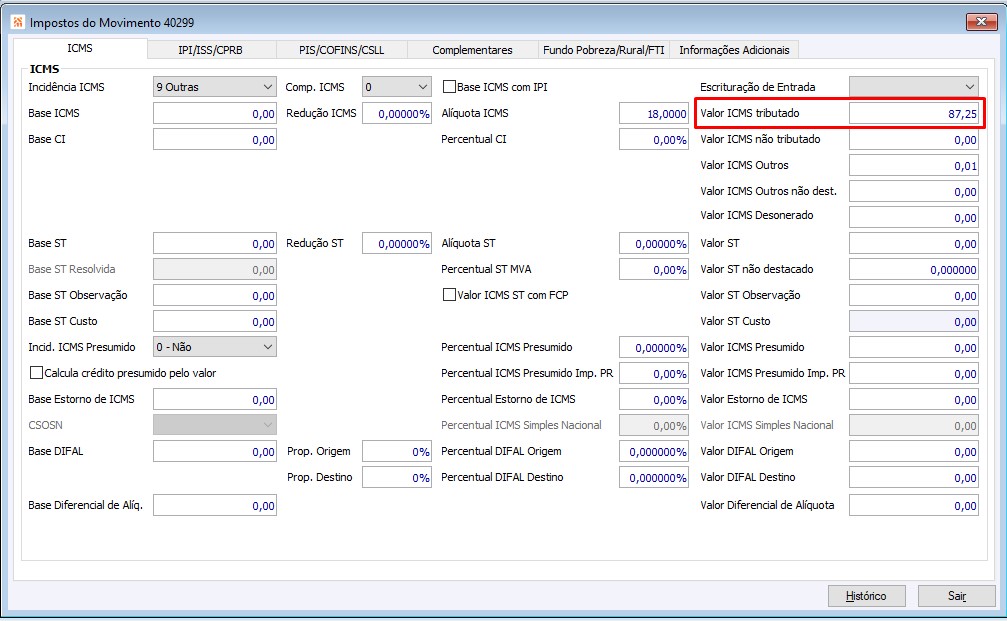Click Valor ST Observação field
Image resolution: width=1007 pixels, height=621 pixels.
point(914,295)
